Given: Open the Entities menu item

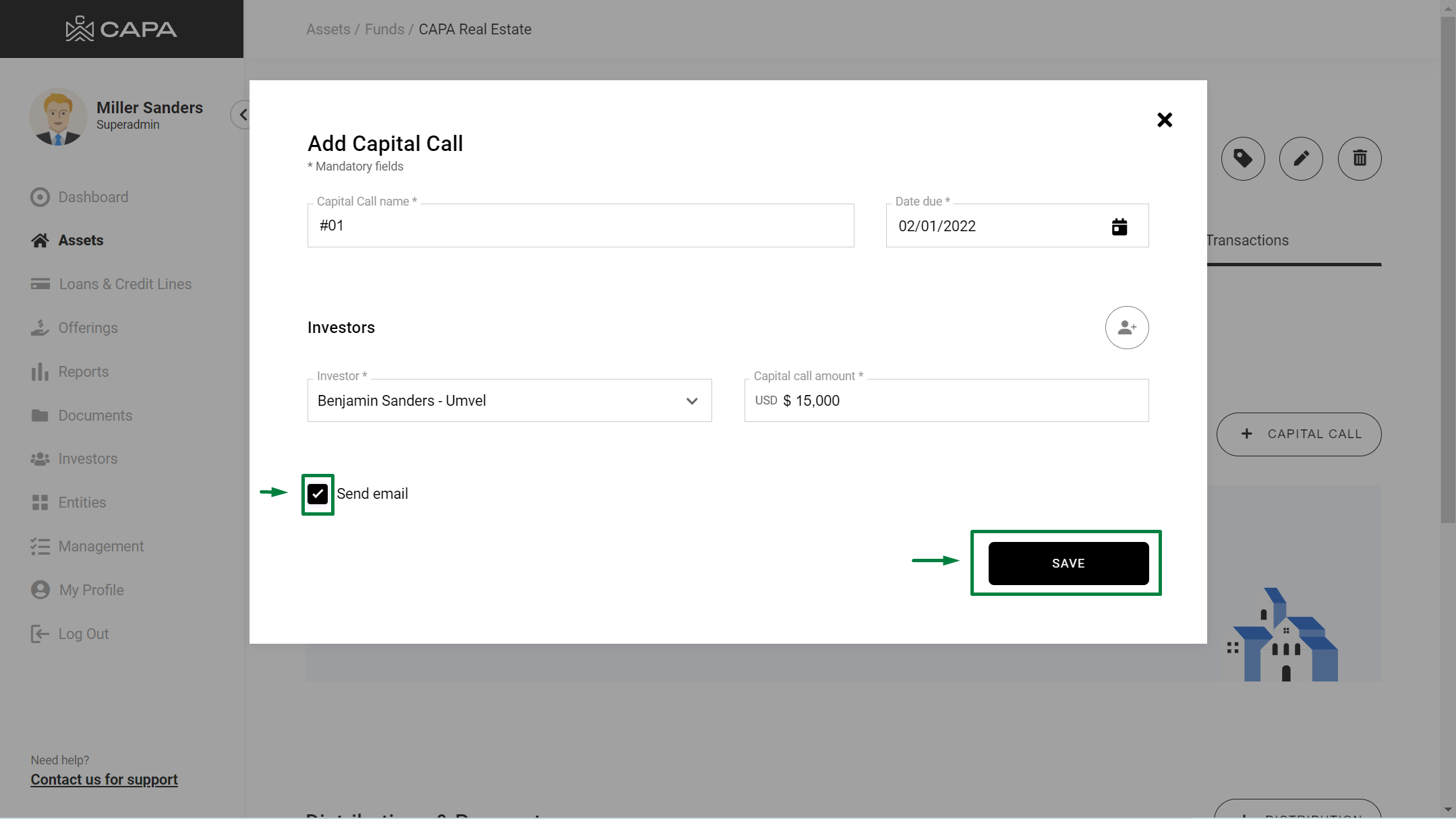Looking at the screenshot, I should [82, 502].
